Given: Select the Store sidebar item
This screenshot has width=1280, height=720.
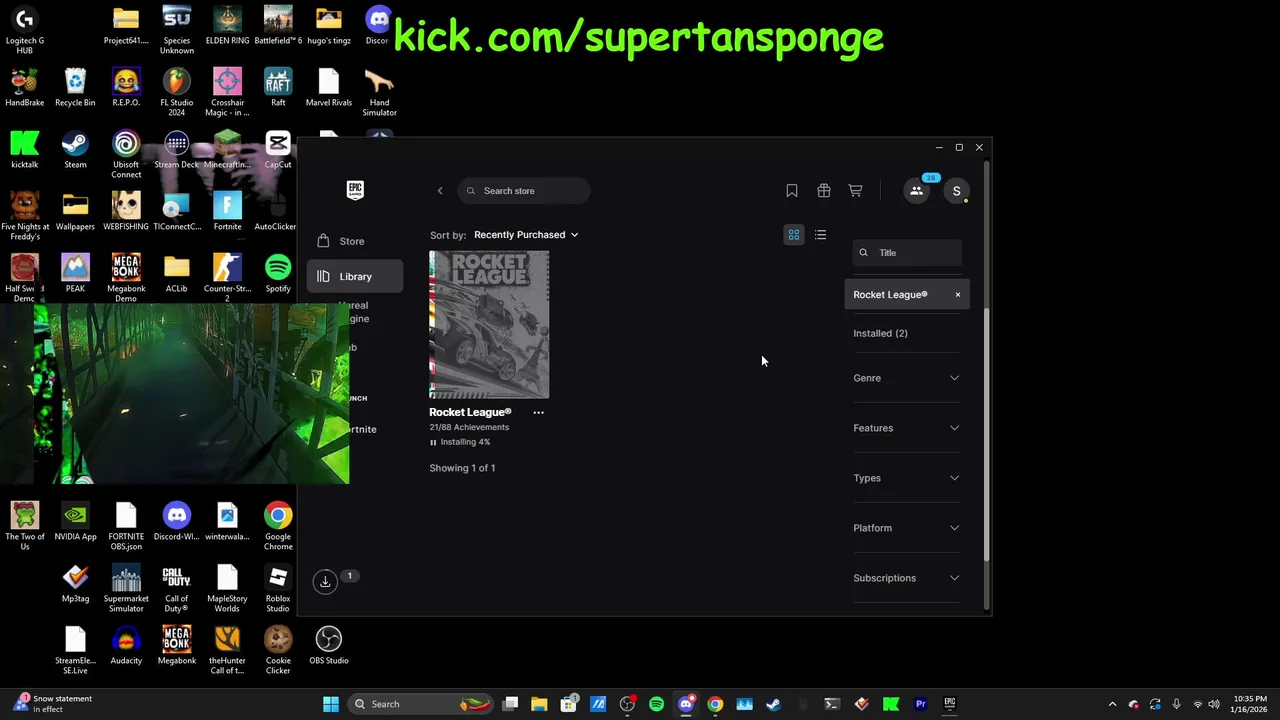Looking at the screenshot, I should coord(355,241).
